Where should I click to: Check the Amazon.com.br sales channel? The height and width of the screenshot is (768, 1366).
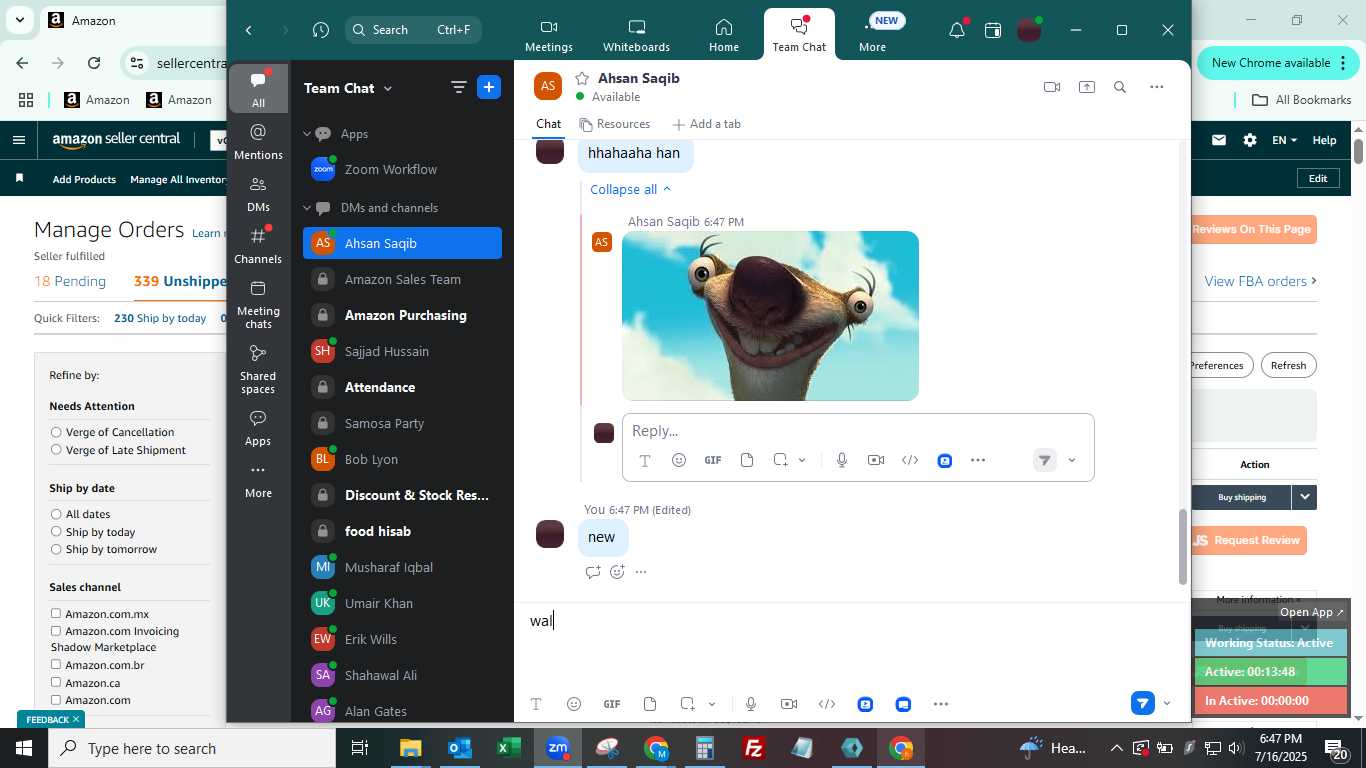(56, 664)
